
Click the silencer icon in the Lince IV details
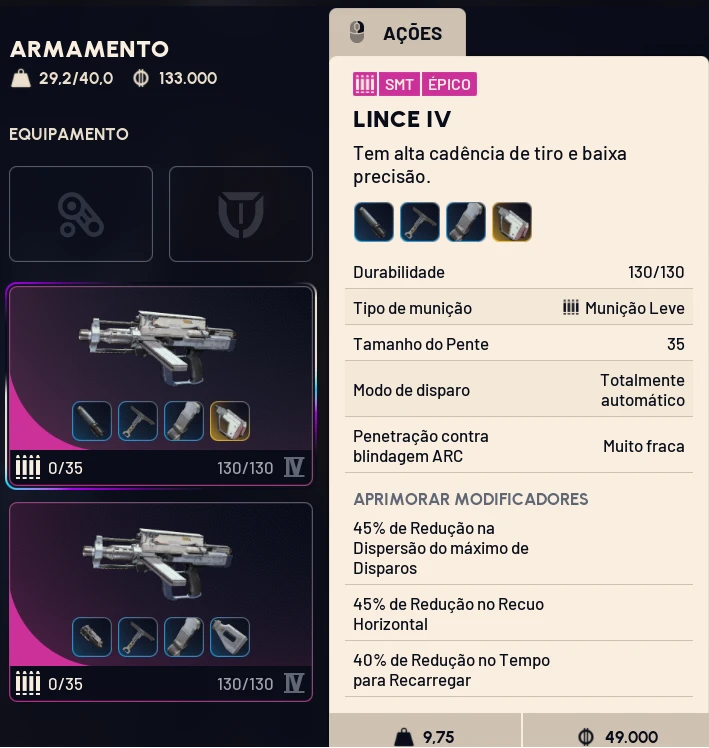click(373, 222)
